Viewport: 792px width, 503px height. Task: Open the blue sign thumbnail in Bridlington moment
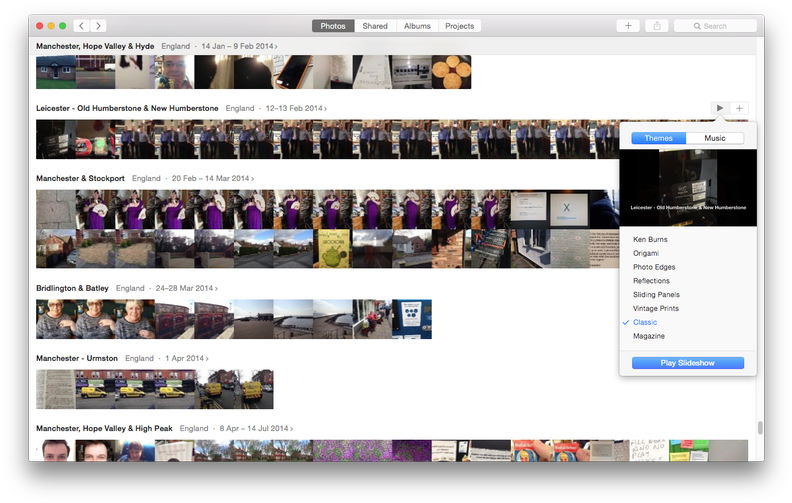tap(412, 319)
